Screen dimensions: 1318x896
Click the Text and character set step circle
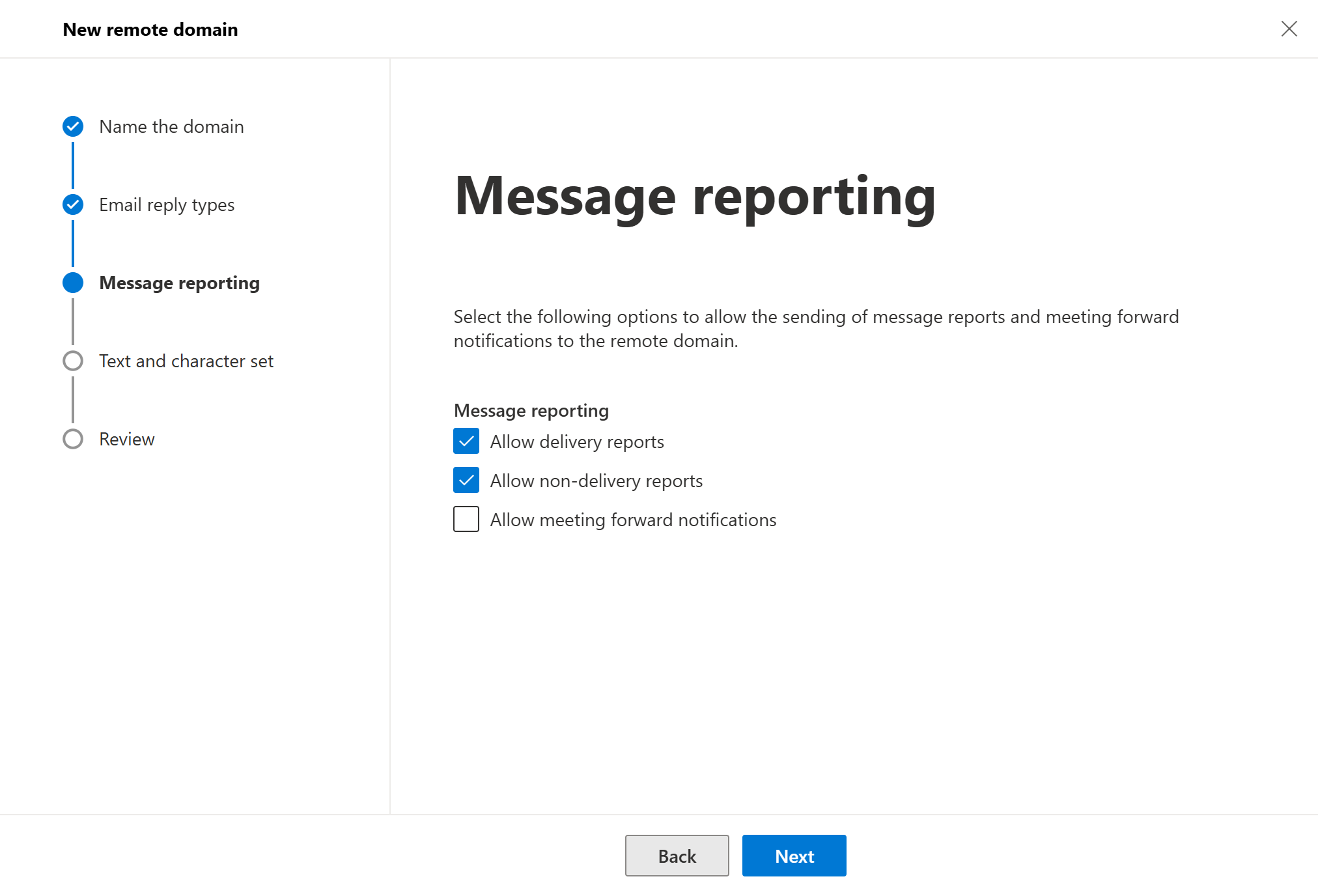(73, 361)
